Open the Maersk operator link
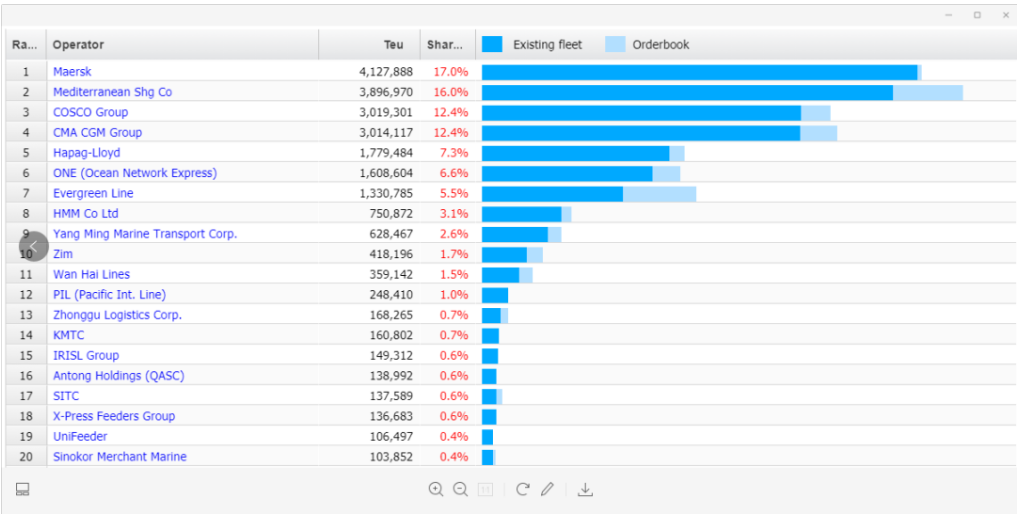Screen dimensions: 1021x517 (x=72, y=72)
